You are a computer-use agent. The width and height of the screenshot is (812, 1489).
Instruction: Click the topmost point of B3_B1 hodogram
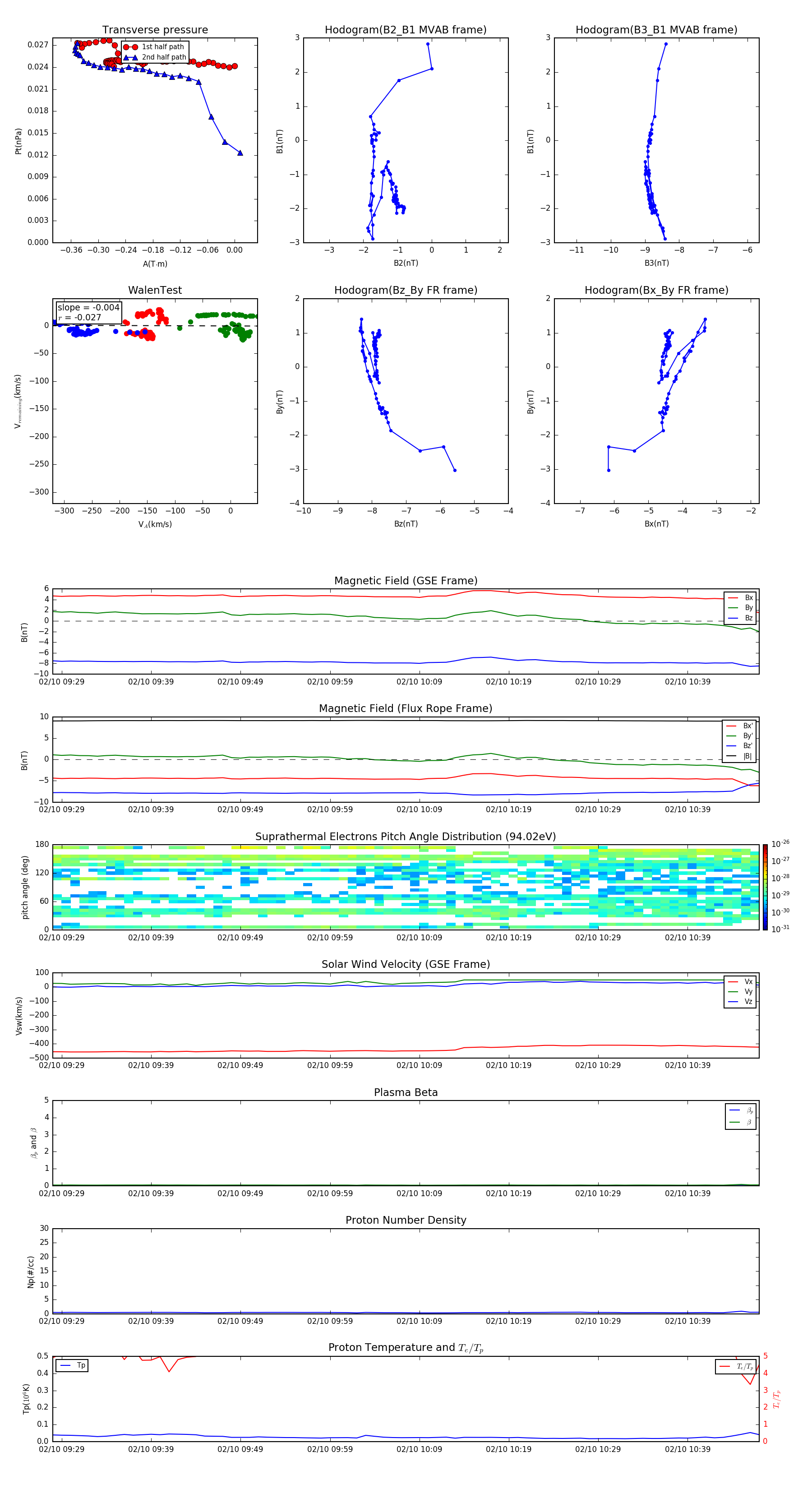[x=666, y=44]
